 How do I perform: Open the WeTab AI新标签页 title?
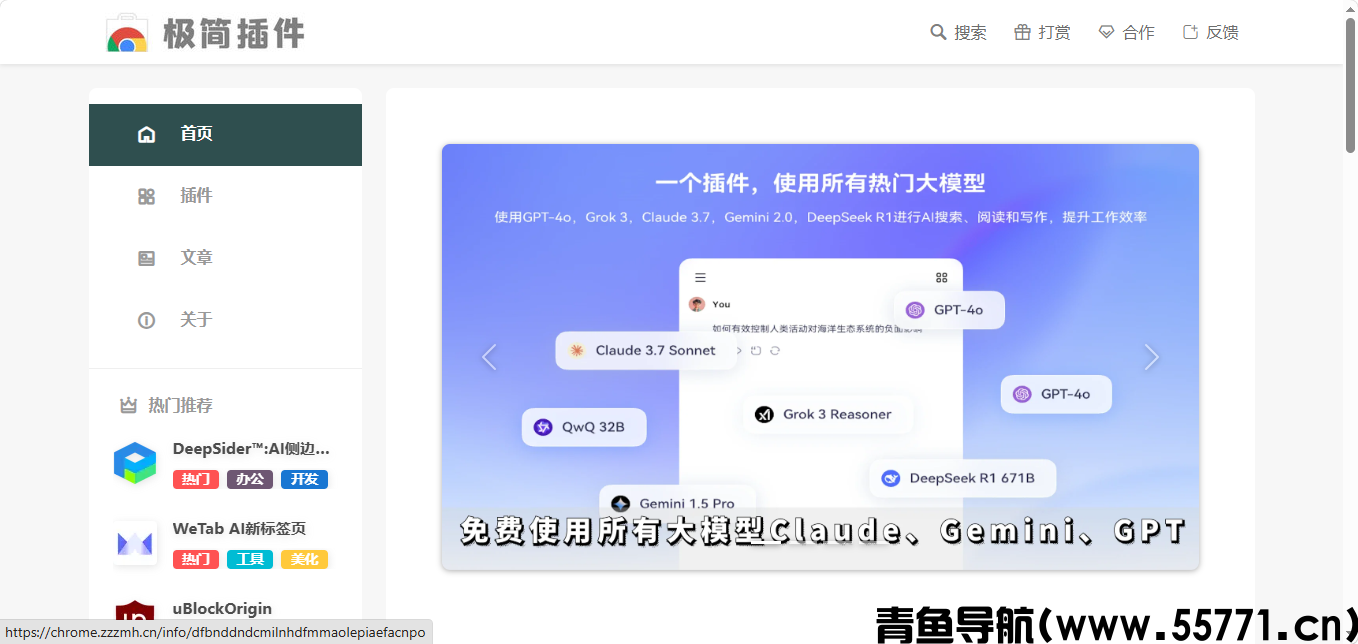(x=239, y=529)
